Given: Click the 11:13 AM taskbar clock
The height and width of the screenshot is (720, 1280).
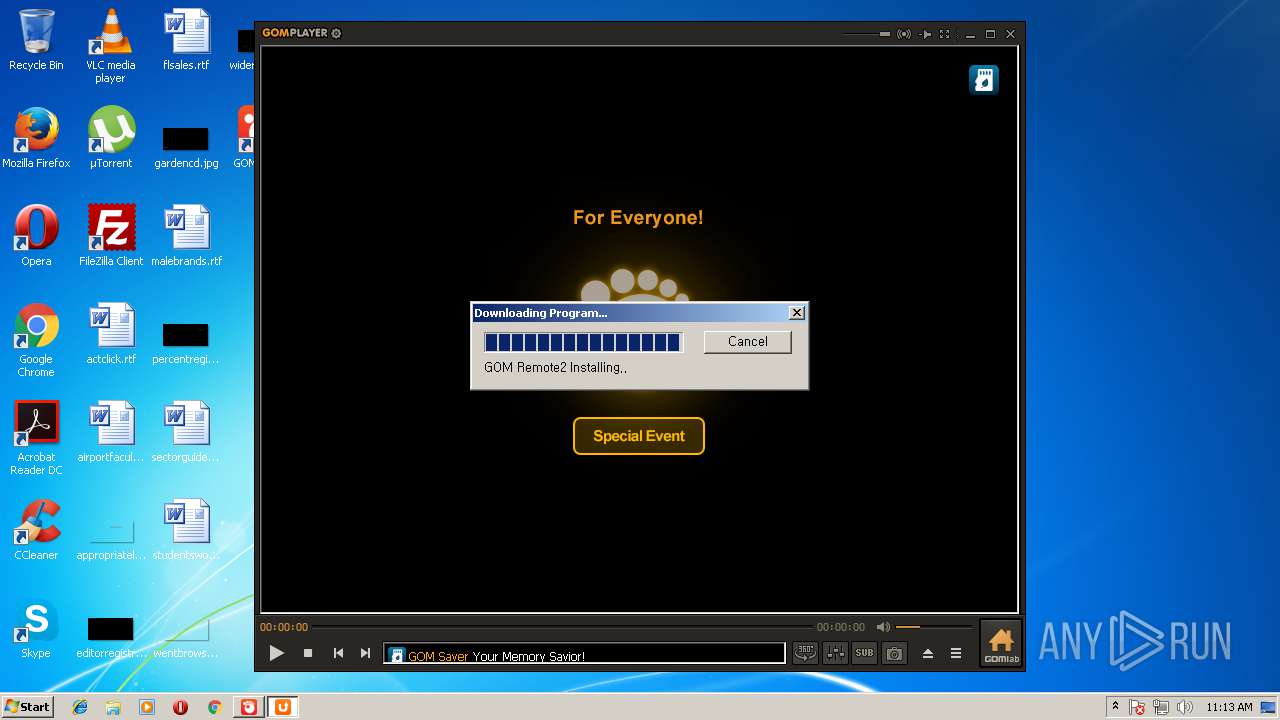Looking at the screenshot, I should (x=1229, y=707).
